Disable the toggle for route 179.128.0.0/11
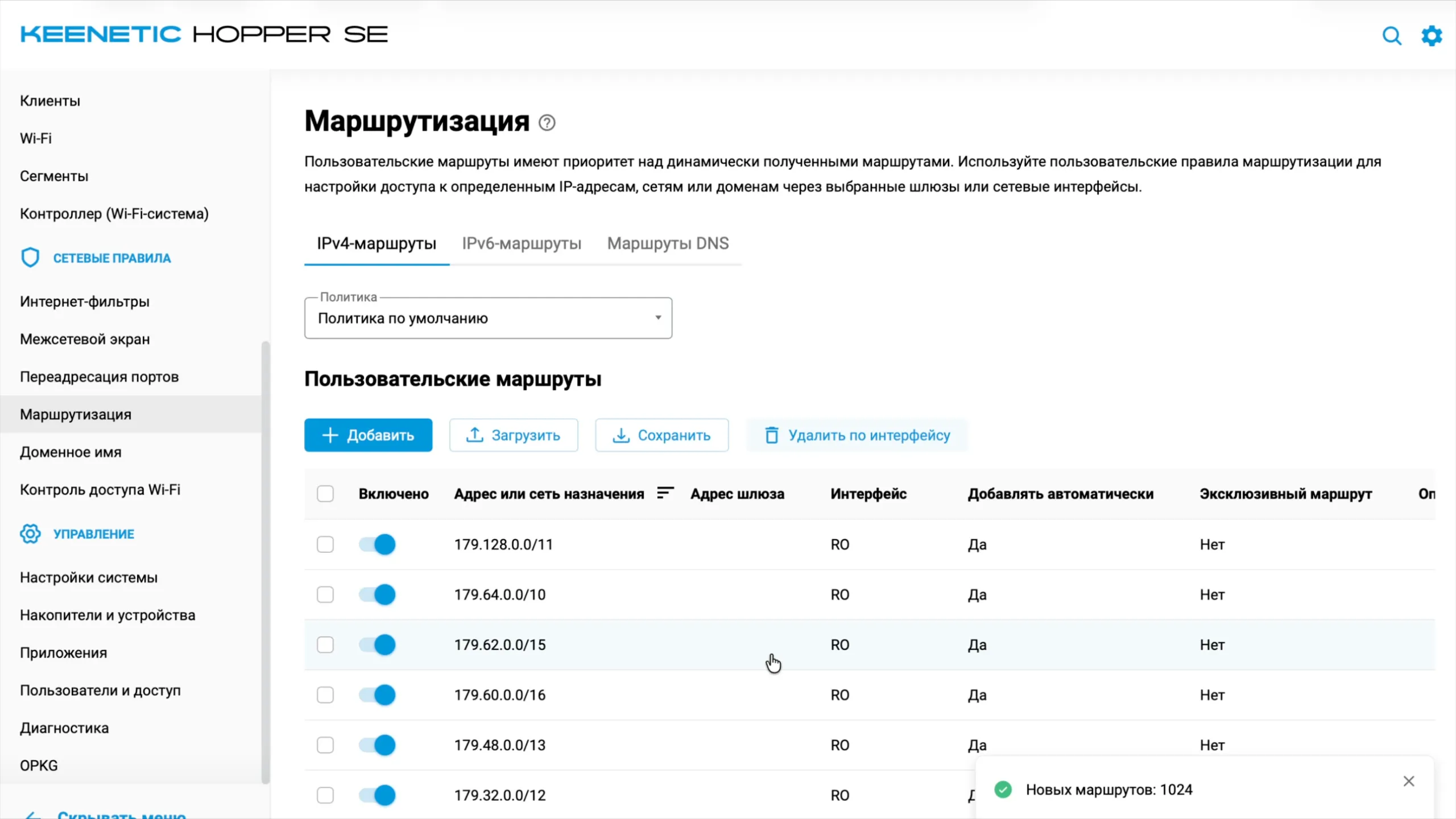The height and width of the screenshot is (819, 1456). tap(377, 544)
